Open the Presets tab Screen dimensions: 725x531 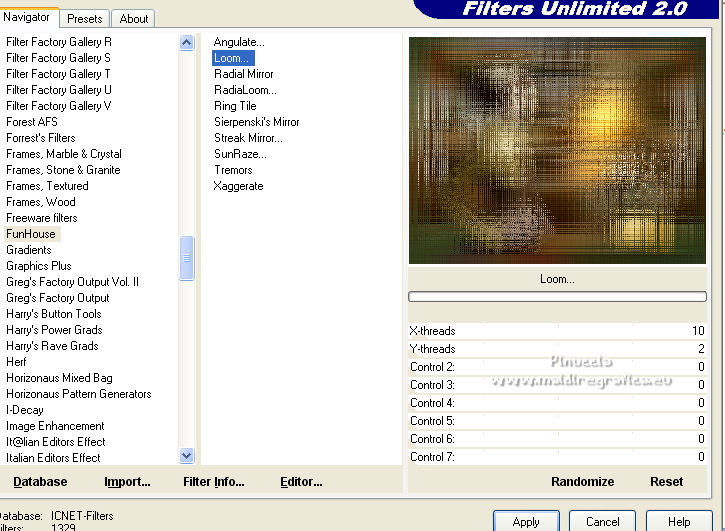[x=85, y=19]
